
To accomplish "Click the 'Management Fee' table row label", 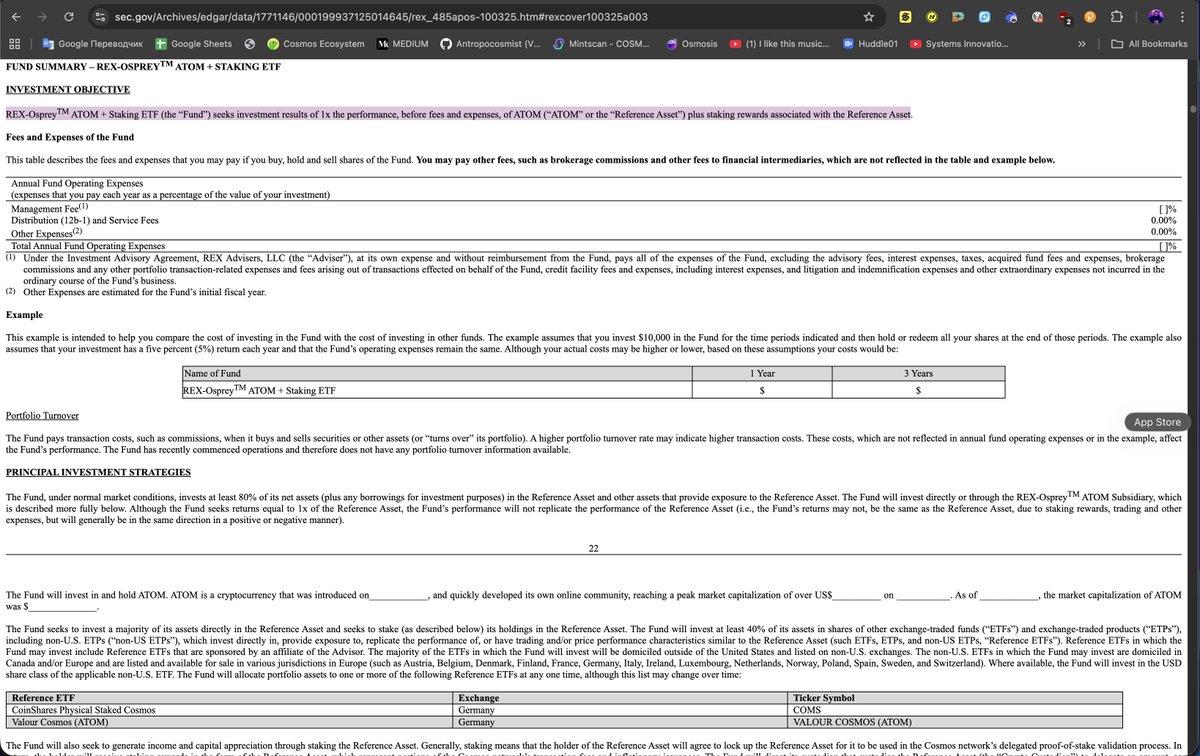I will point(50,208).
